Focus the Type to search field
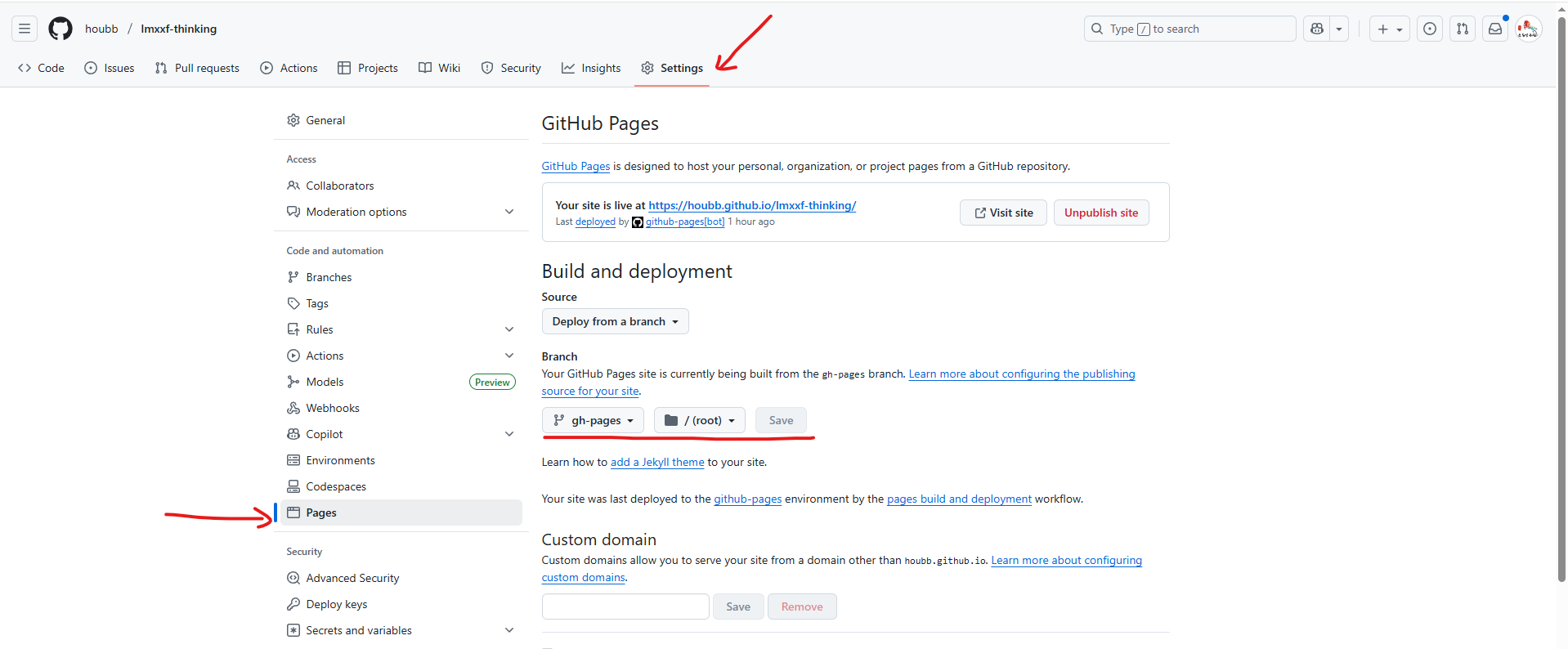1568x649 pixels. pos(1189,29)
